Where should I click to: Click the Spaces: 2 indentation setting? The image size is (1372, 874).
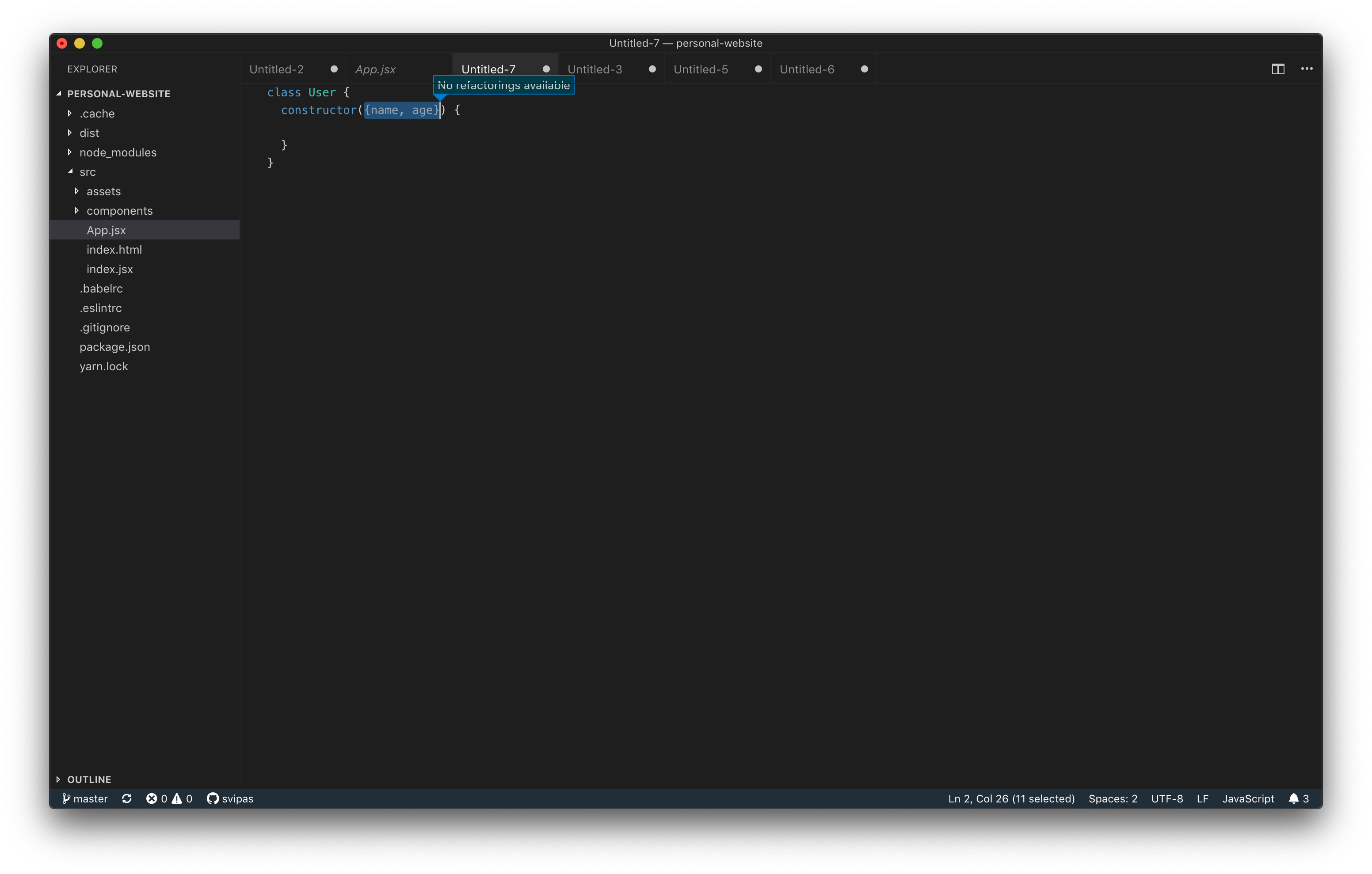tap(1112, 798)
